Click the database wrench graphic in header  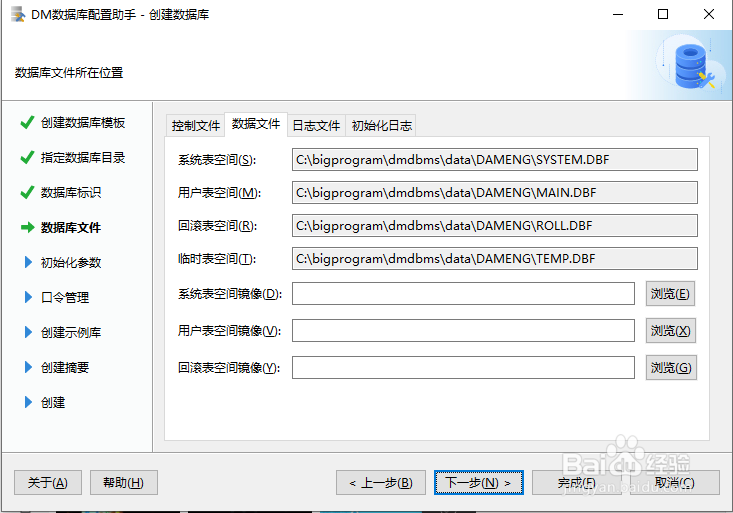(x=694, y=66)
